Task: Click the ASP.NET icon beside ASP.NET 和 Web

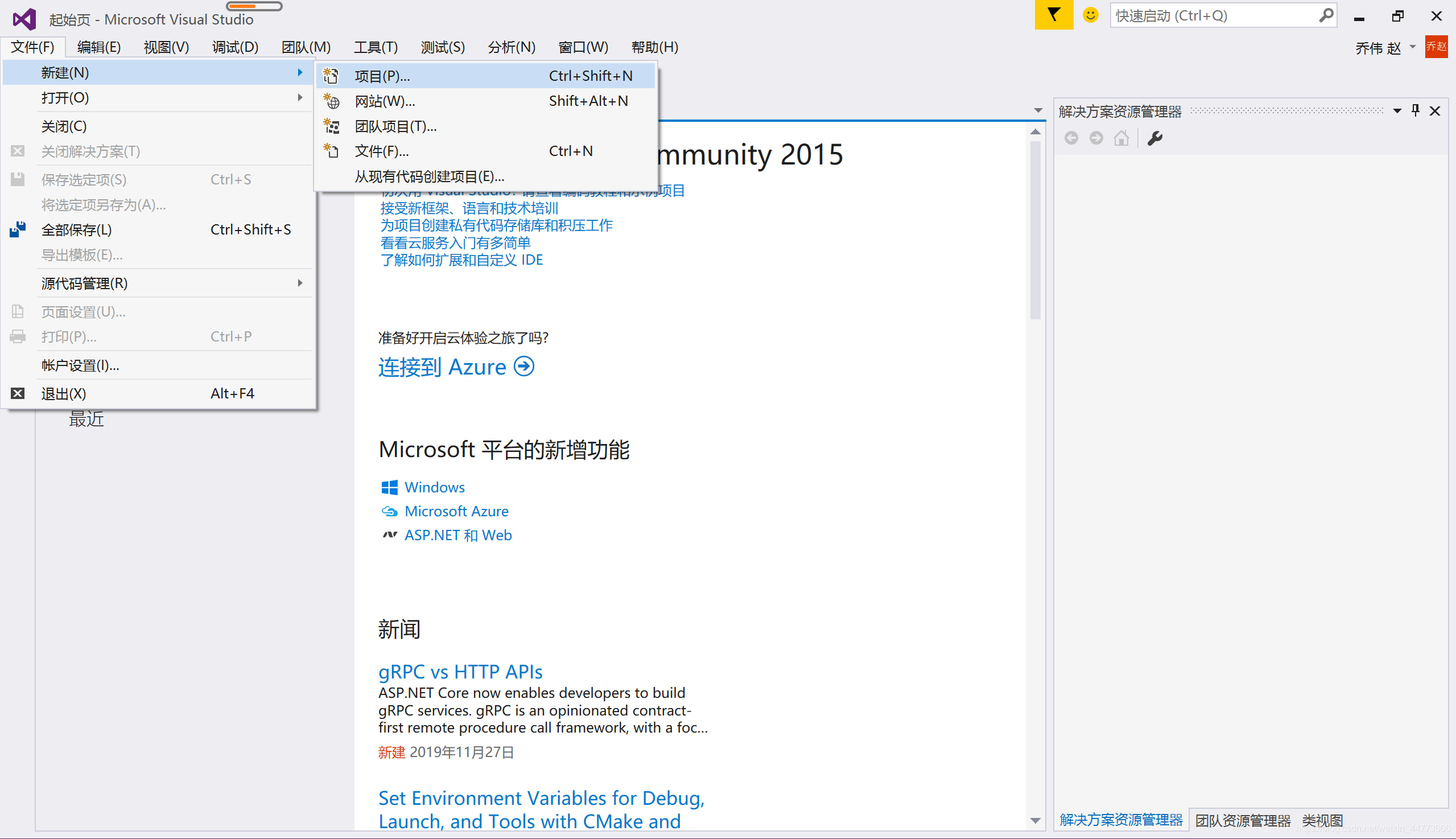Action: point(389,535)
